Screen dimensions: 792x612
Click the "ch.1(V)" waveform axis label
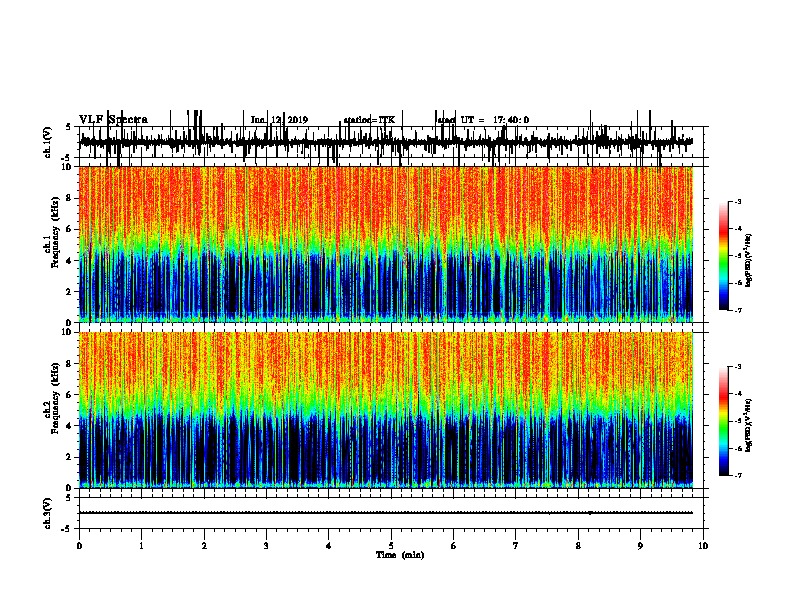click(48, 142)
